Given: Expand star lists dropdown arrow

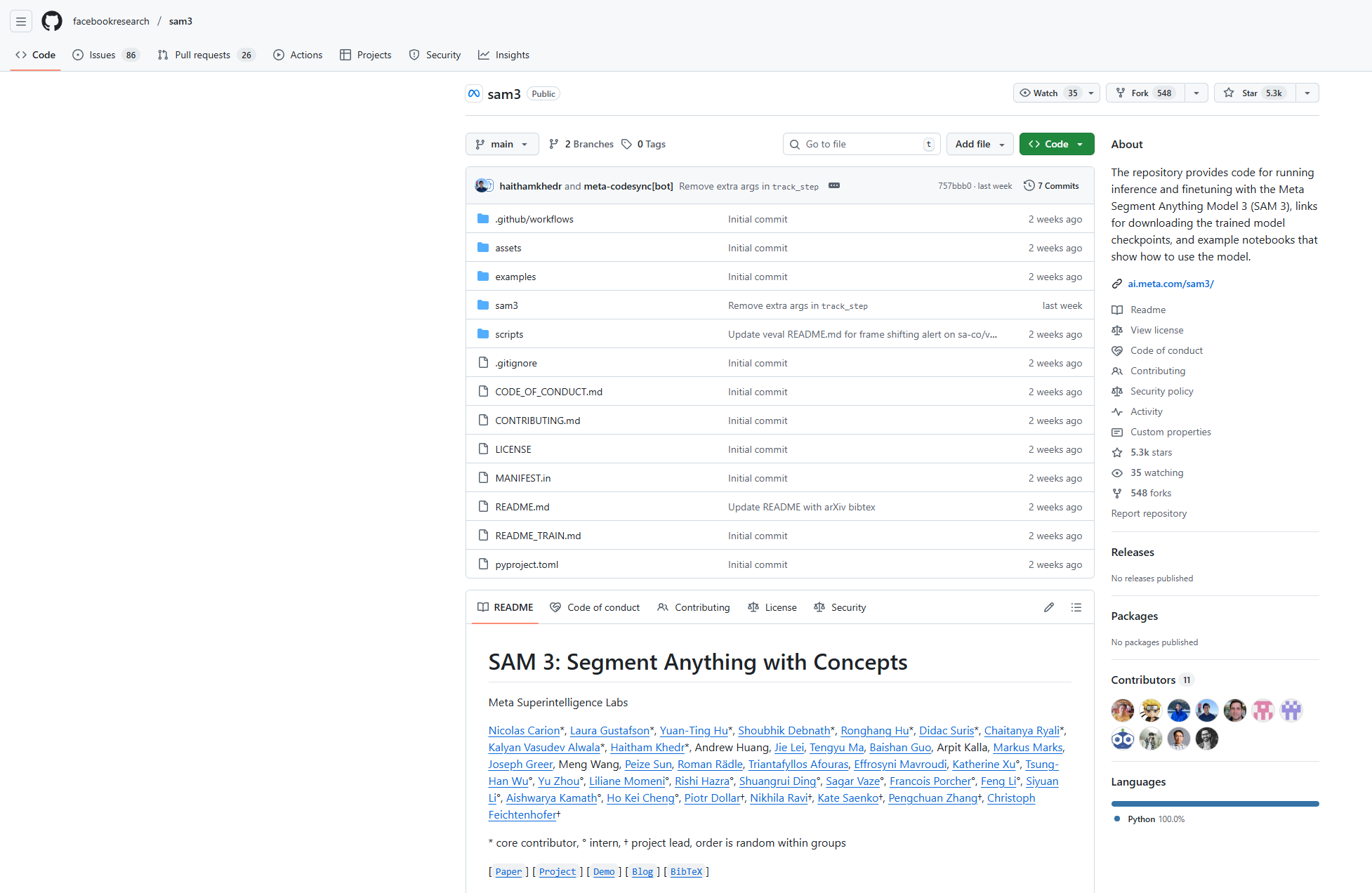Looking at the screenshot, I should coord(1307,93).
